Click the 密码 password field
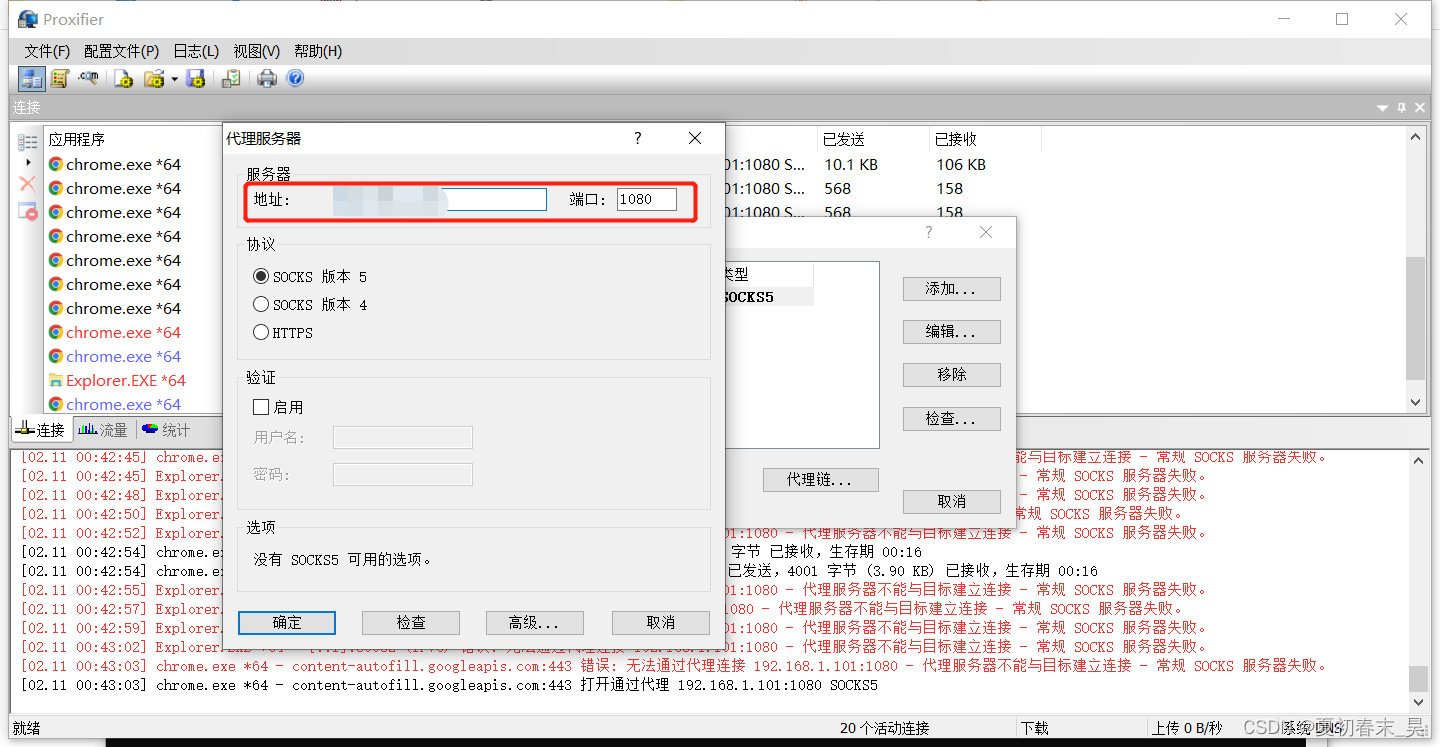This screenshot has height=747, width=1440. coord(402,474)
